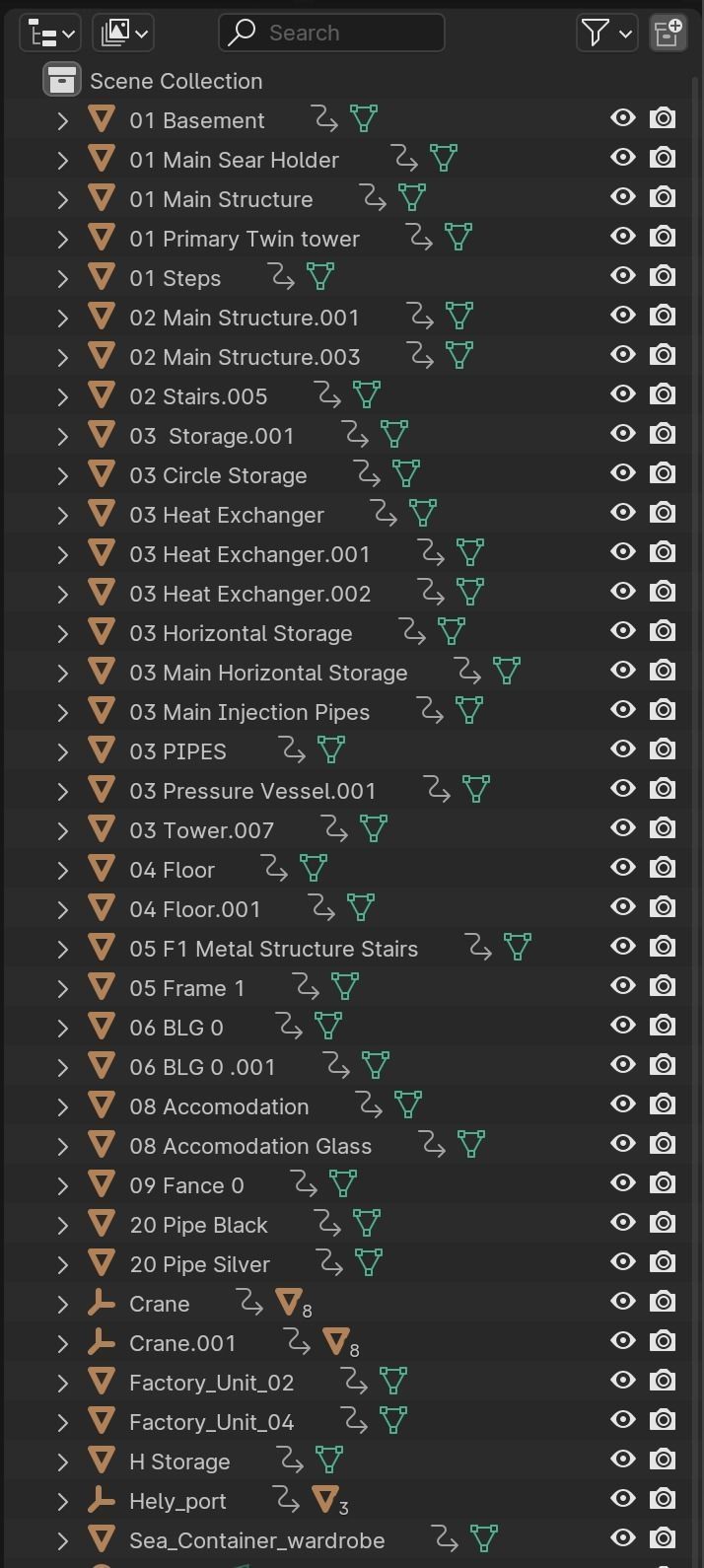Viewport: 704px width, 1568px height.
Task: Expand the 01 Steps tree item
Action: (63, 278)
